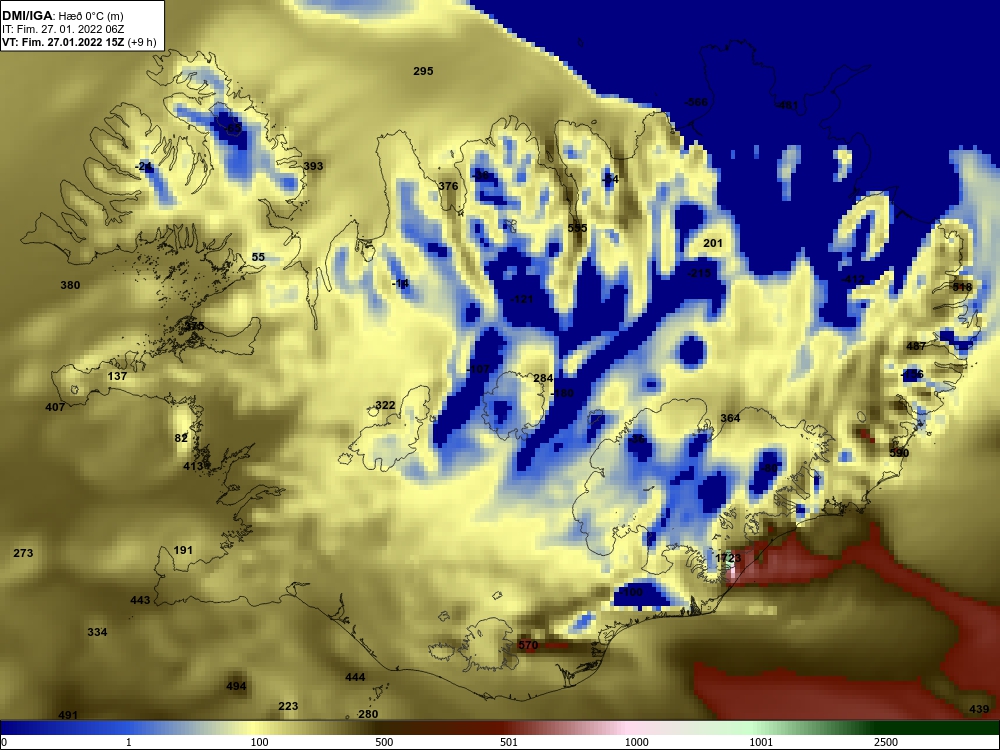Click the 82 height value

181,438
